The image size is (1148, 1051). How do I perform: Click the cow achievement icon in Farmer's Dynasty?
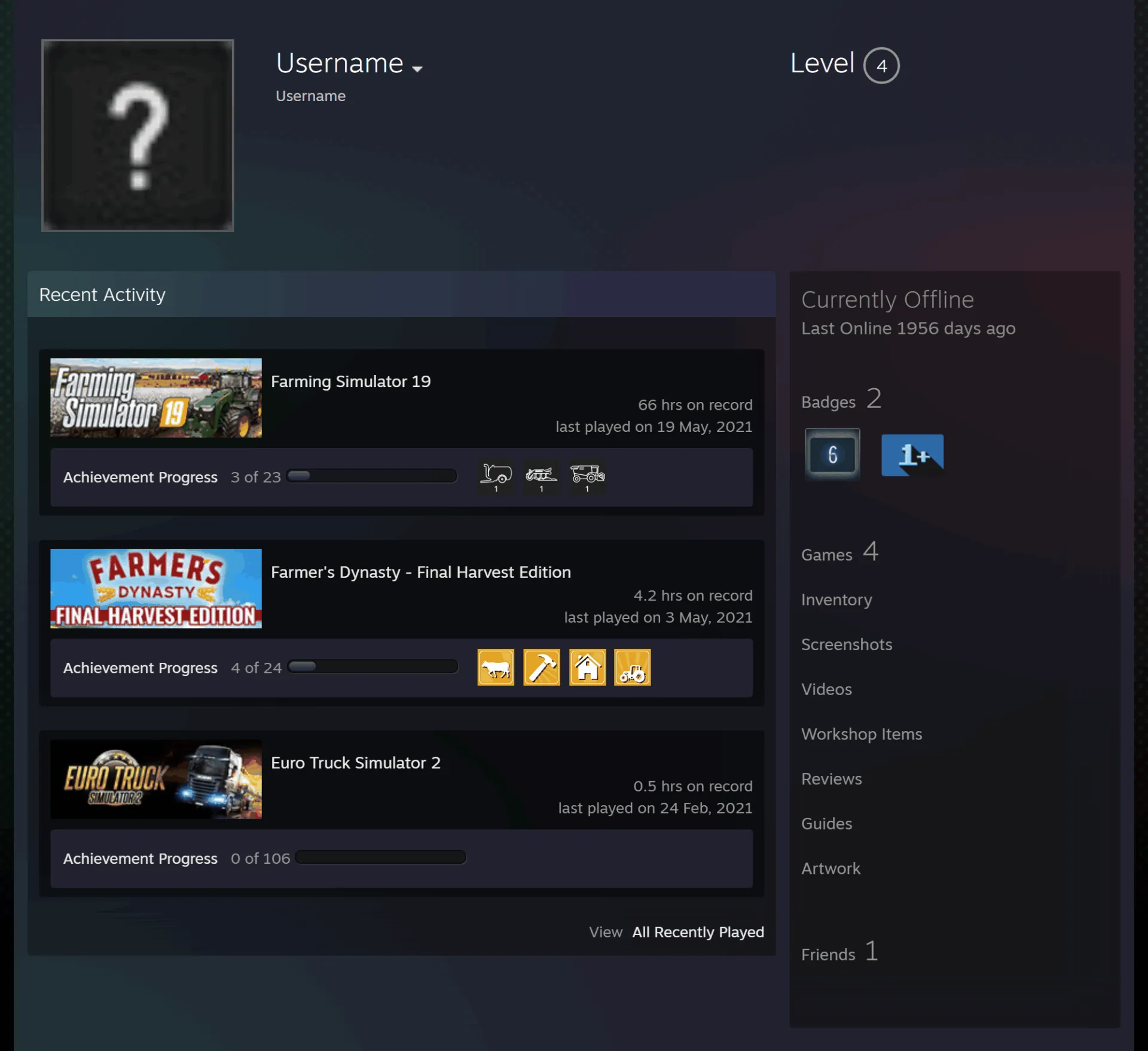pos(496,668)
